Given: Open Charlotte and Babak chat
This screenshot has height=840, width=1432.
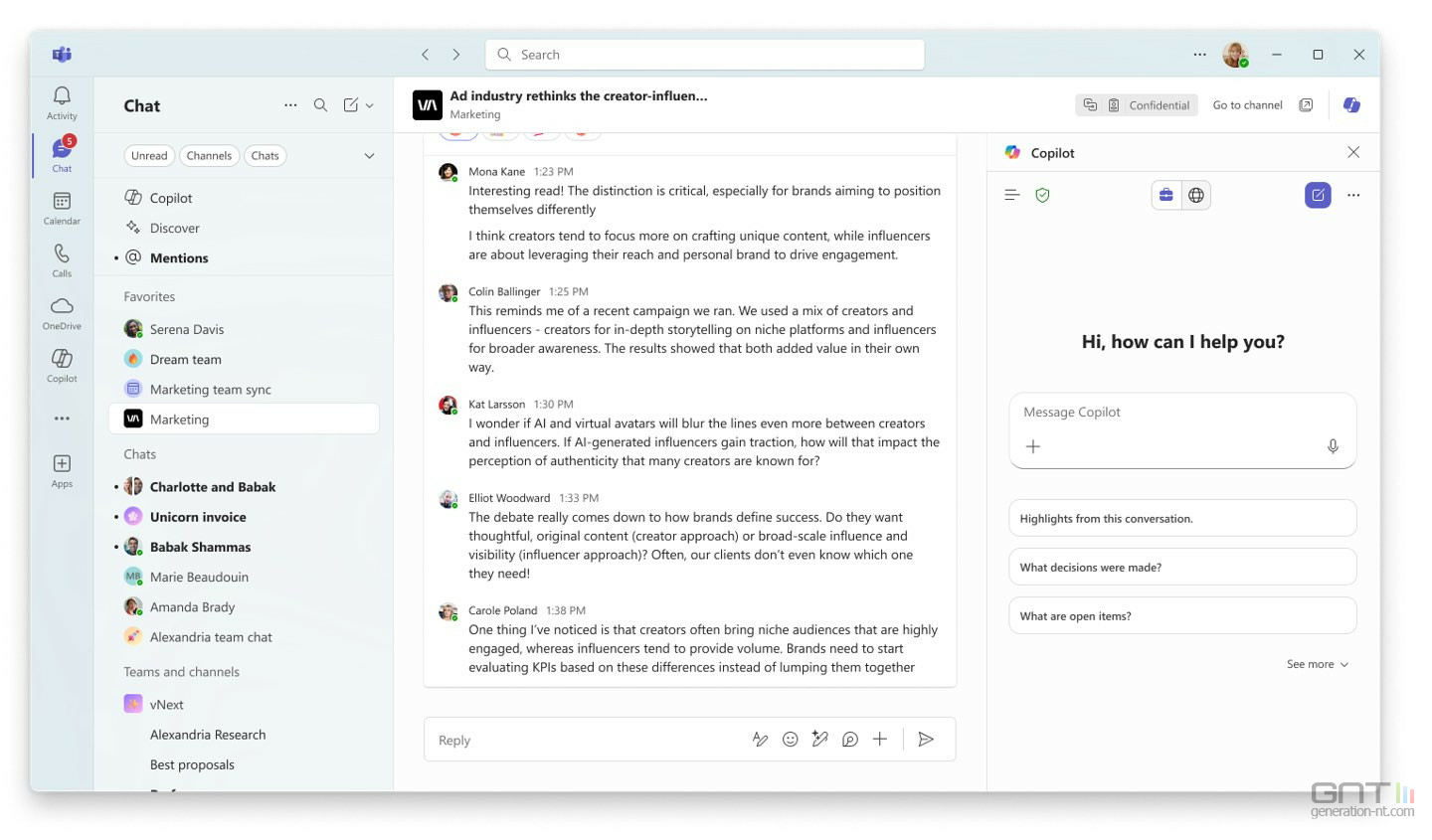Looking at the screenshot, I should pyautogui.click(x=244, y=486).
